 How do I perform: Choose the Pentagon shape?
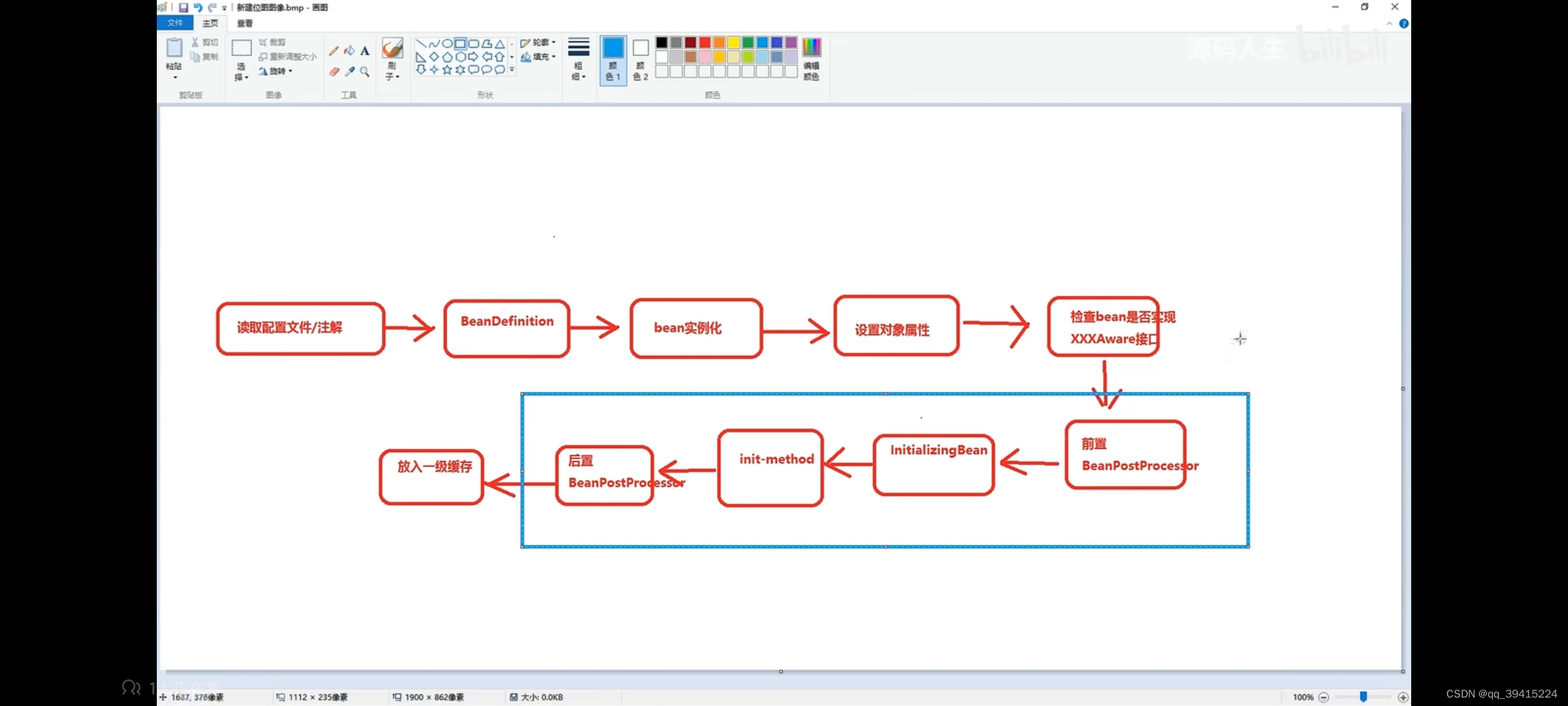tap(447, 57)
